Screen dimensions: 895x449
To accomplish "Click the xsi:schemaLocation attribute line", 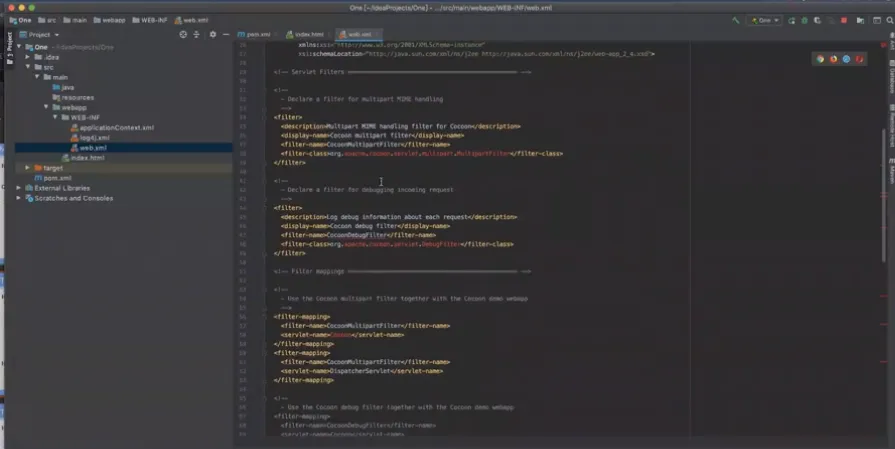I will coord(476,54).
